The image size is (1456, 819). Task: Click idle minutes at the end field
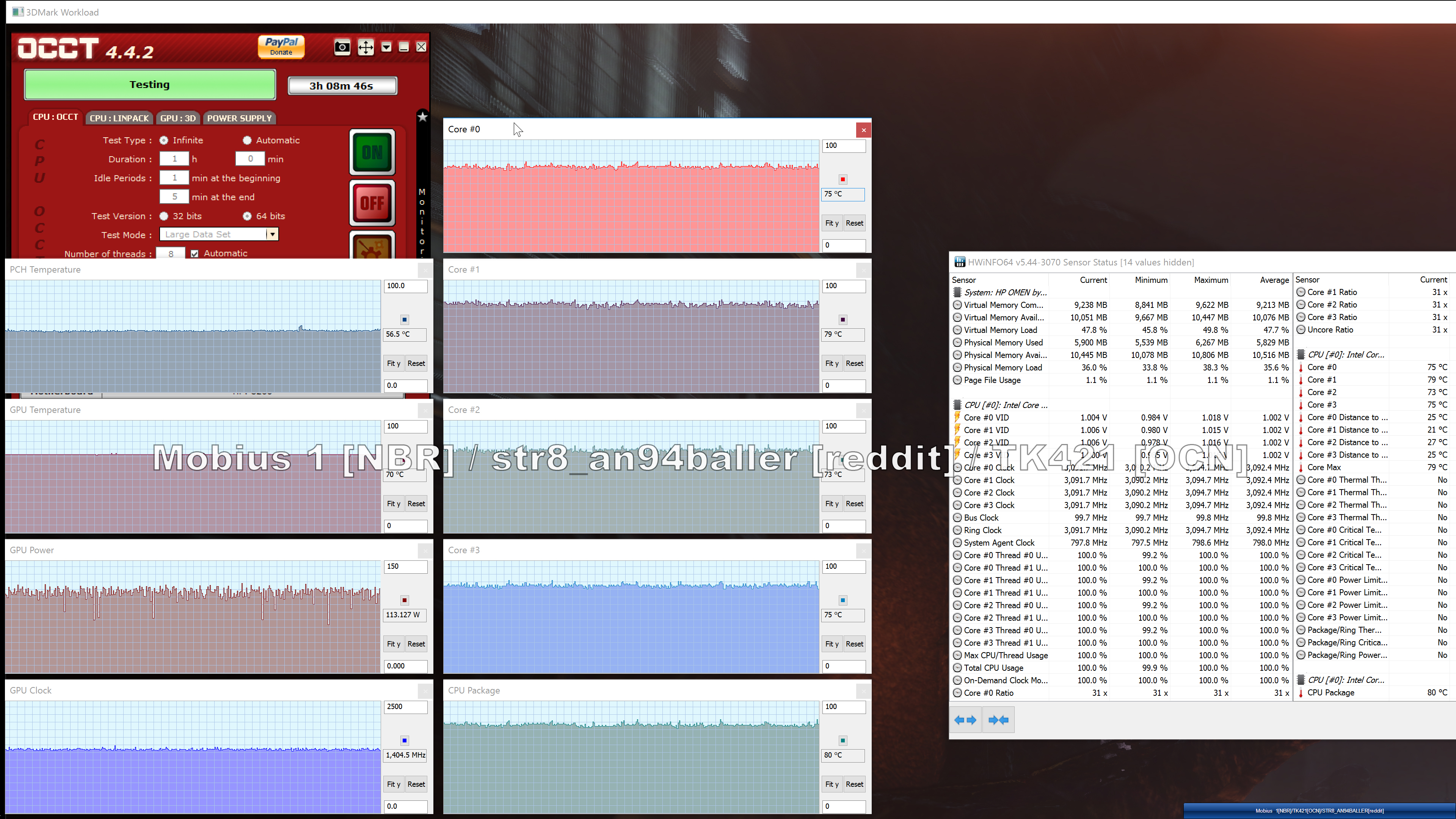pos(174,197)
